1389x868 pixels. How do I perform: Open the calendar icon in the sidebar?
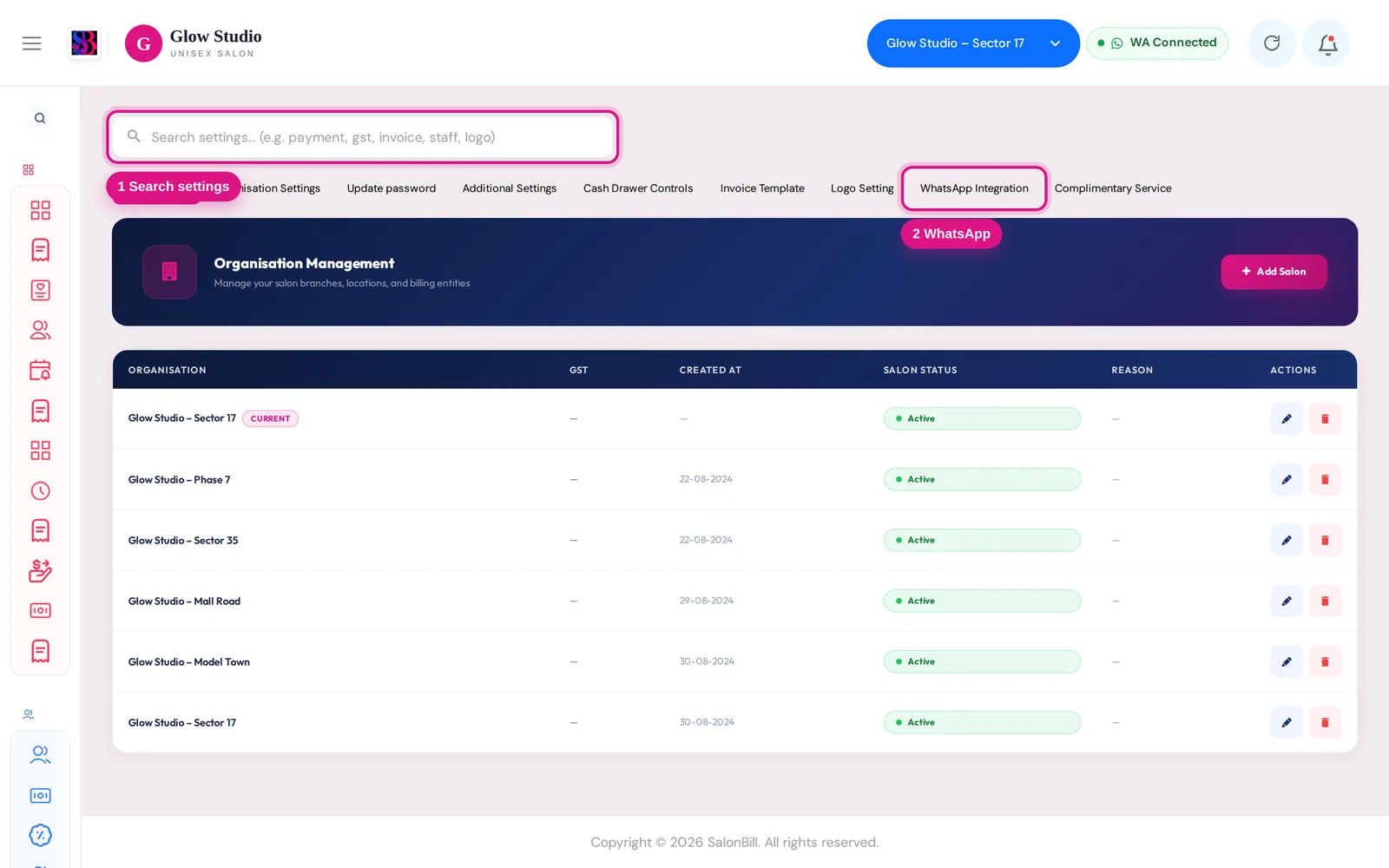tap(40, 371)
